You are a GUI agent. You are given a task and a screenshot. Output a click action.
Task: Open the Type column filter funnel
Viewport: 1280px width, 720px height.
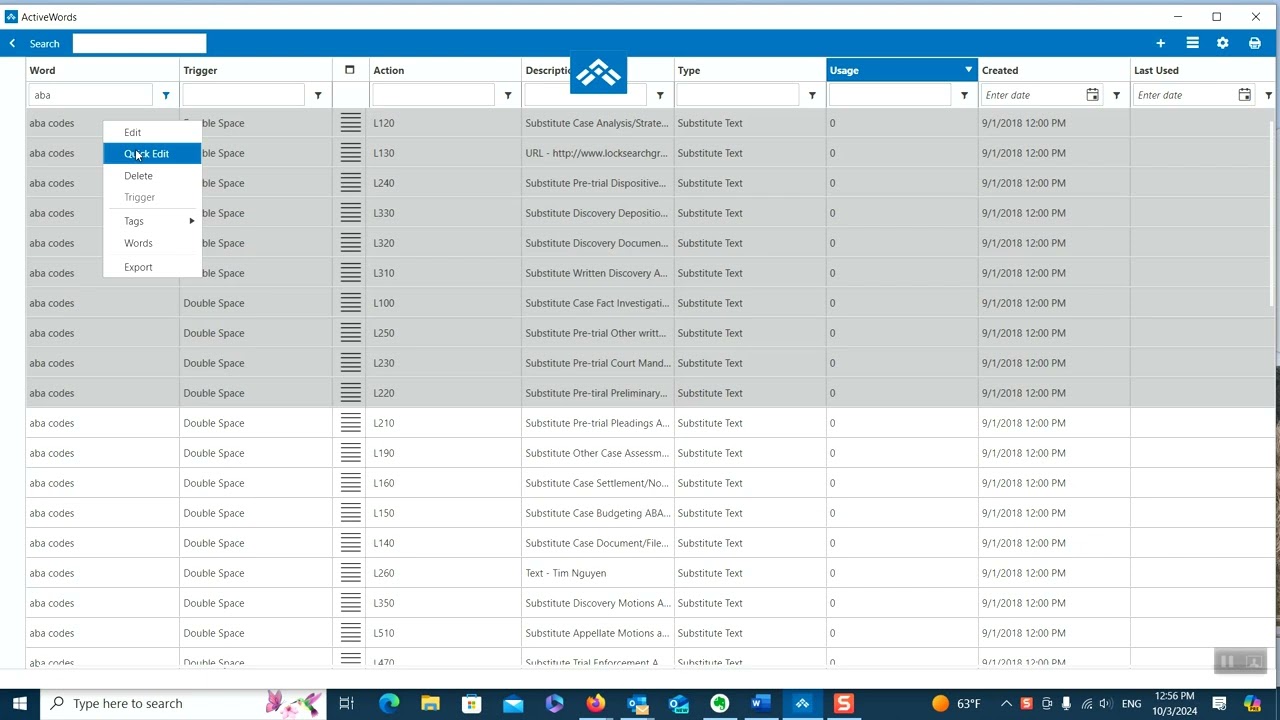tap(812, 95)
